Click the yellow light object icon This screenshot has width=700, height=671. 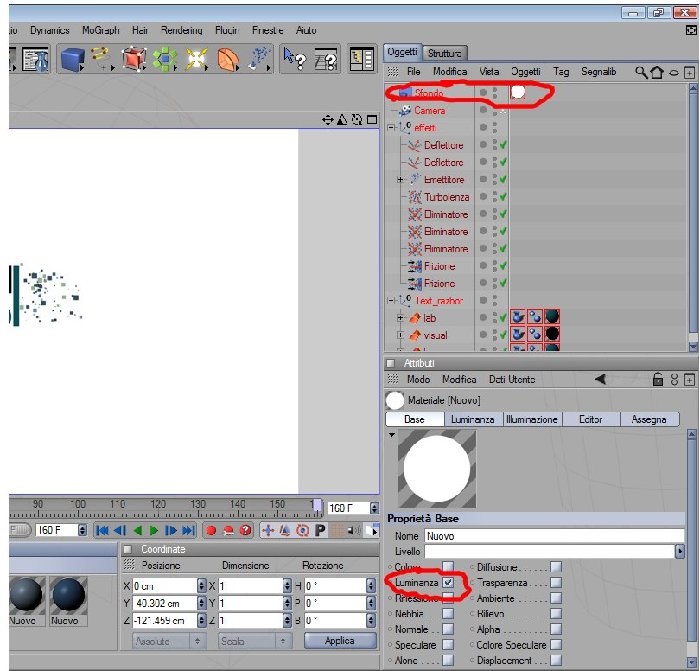click(196, 59)
